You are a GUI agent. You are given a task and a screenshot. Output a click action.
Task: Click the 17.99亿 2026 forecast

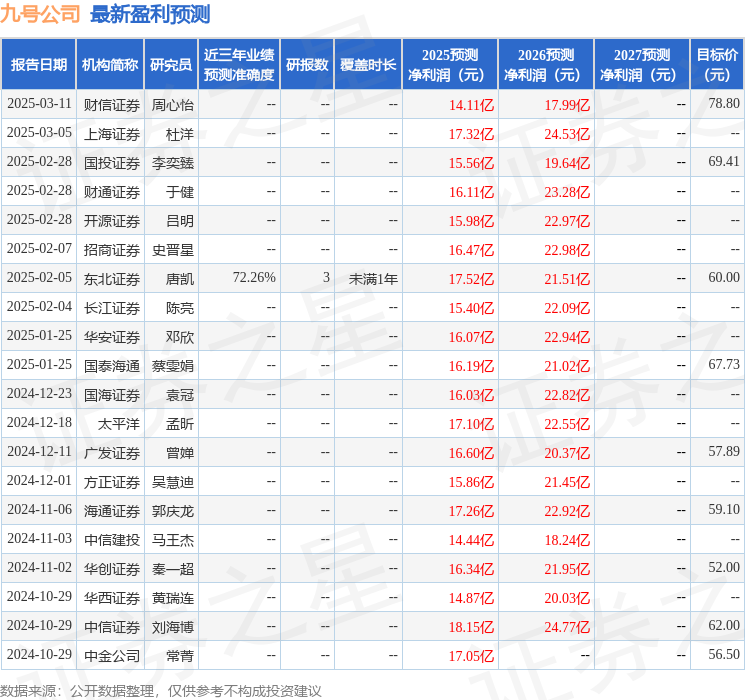coord(567,105)
